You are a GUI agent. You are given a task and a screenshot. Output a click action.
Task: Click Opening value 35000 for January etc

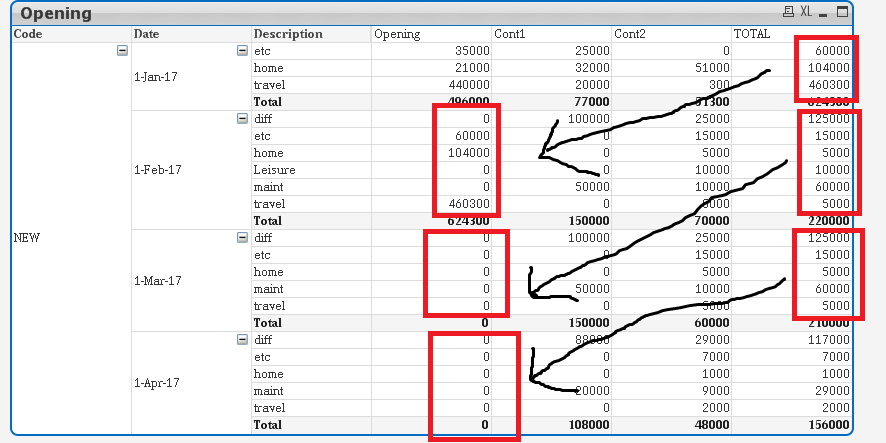472,51
